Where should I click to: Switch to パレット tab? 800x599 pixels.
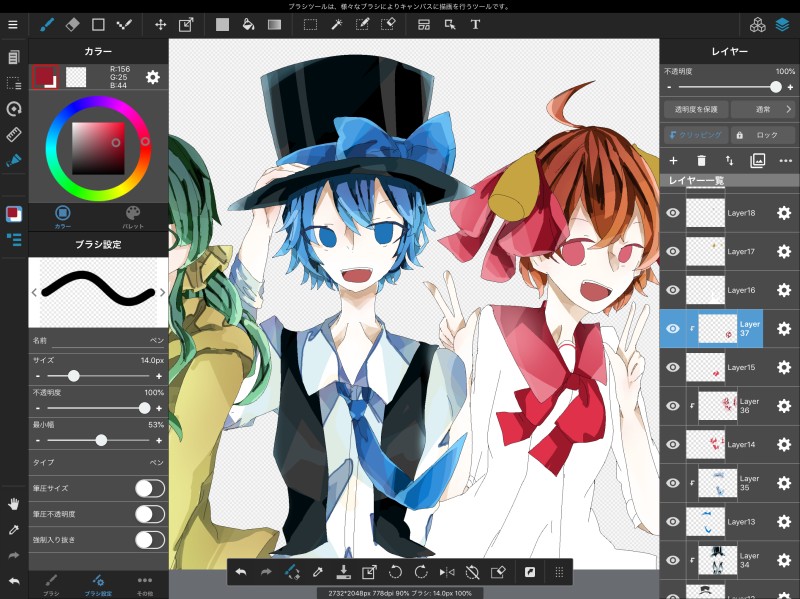point(133,216)
